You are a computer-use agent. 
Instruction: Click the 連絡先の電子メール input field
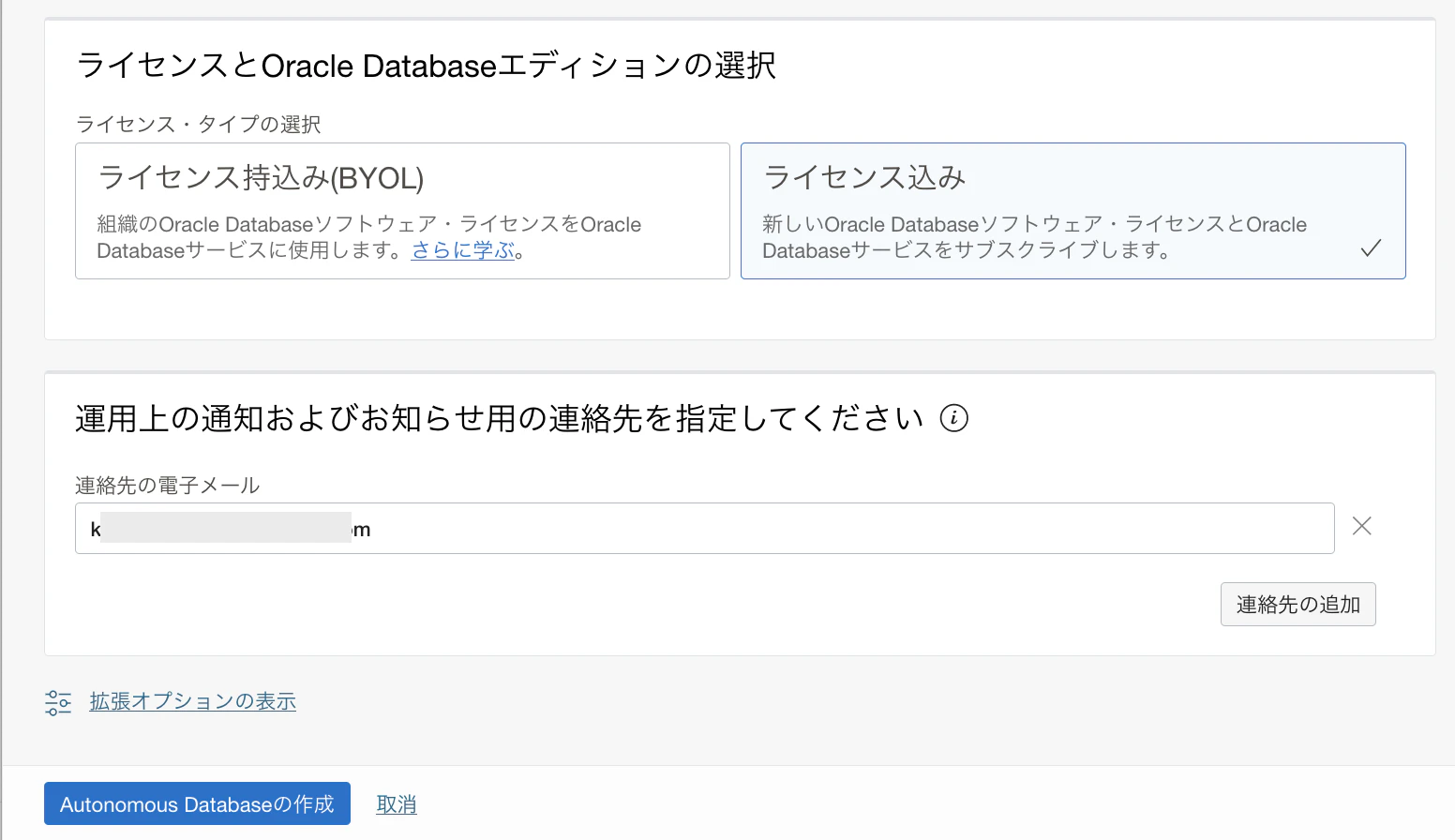[x=704, y=529]
